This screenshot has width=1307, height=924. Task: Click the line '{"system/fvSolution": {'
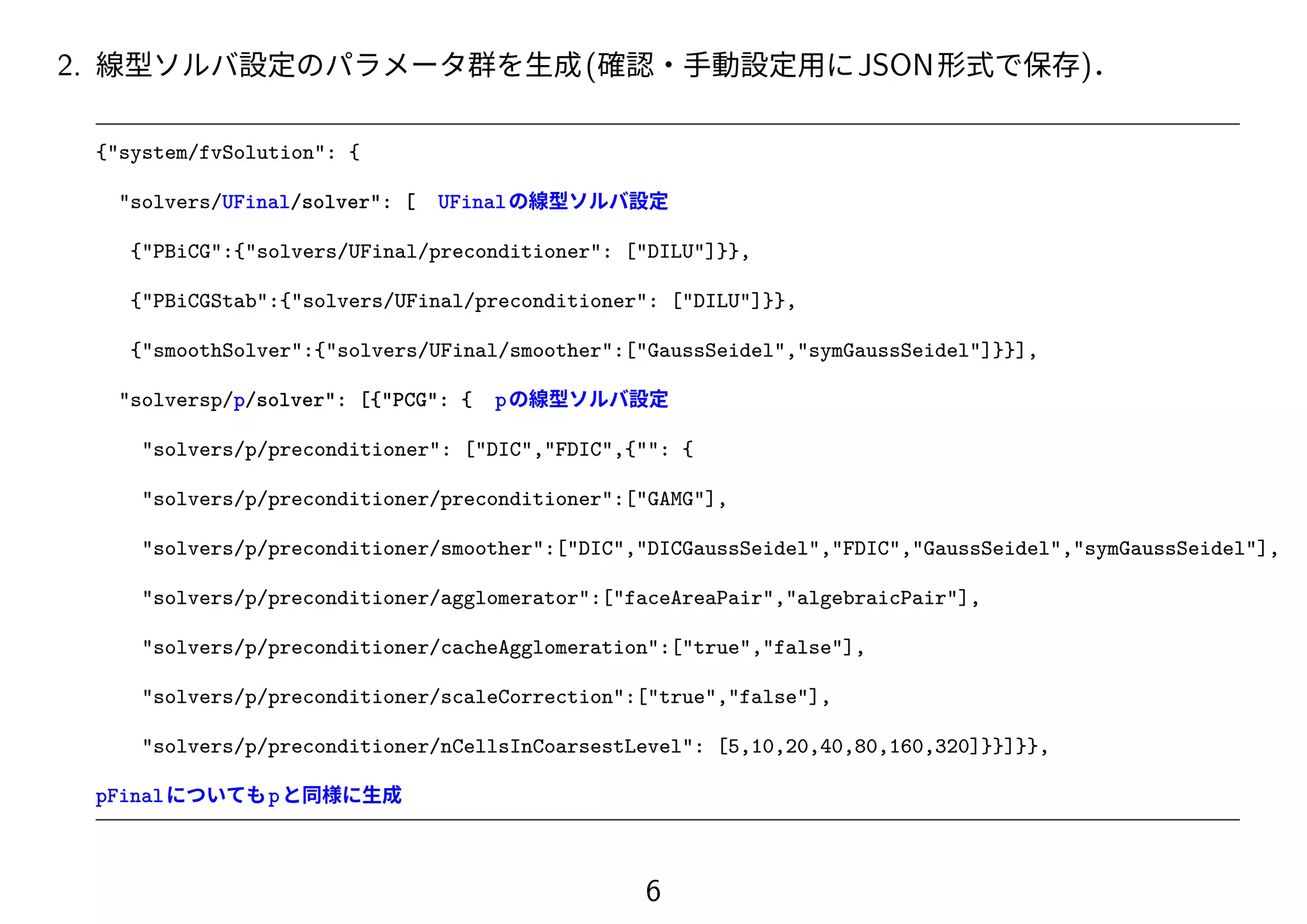pyautogui.click(x=228, y=153)
